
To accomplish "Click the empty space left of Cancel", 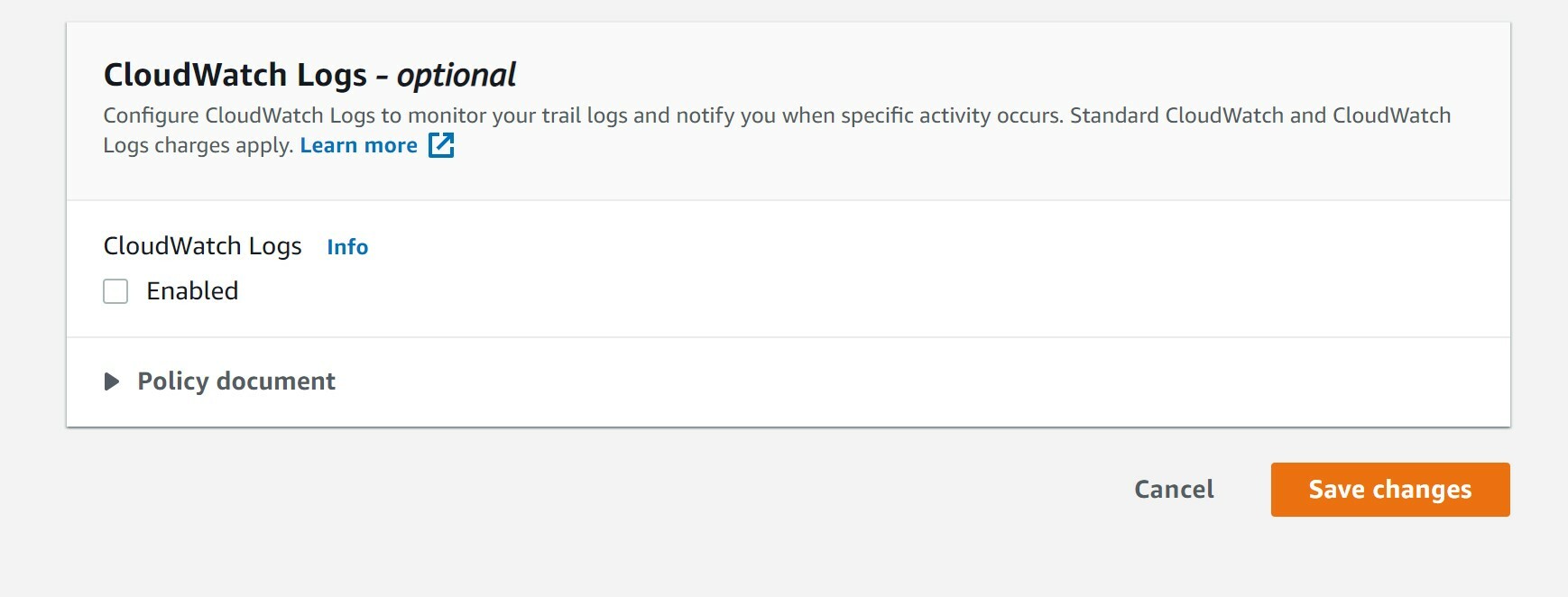I will [x=812, y=490].
